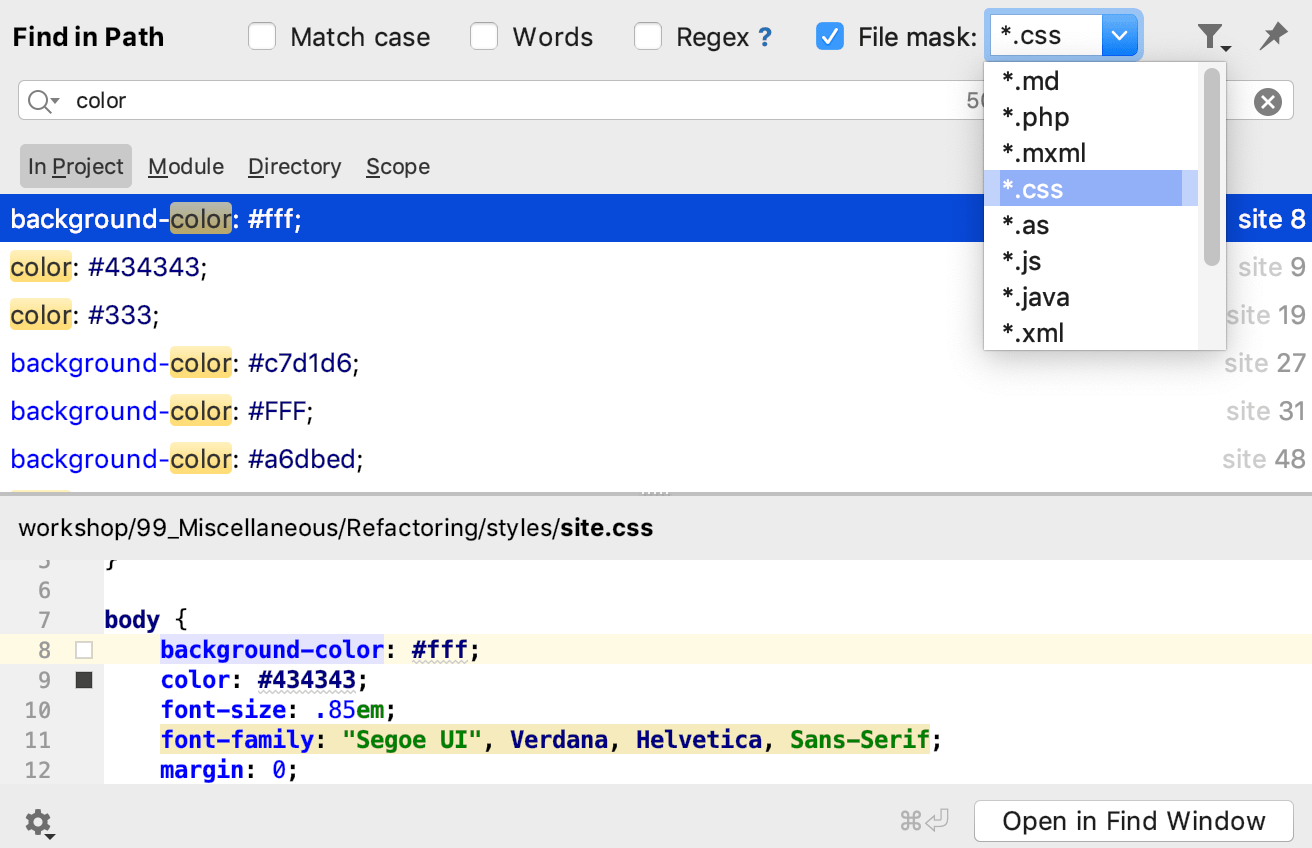Viewport: 1312px width, 848px height.
Task: Enable the Match case checkbox
Action: (x=262, y=37)
